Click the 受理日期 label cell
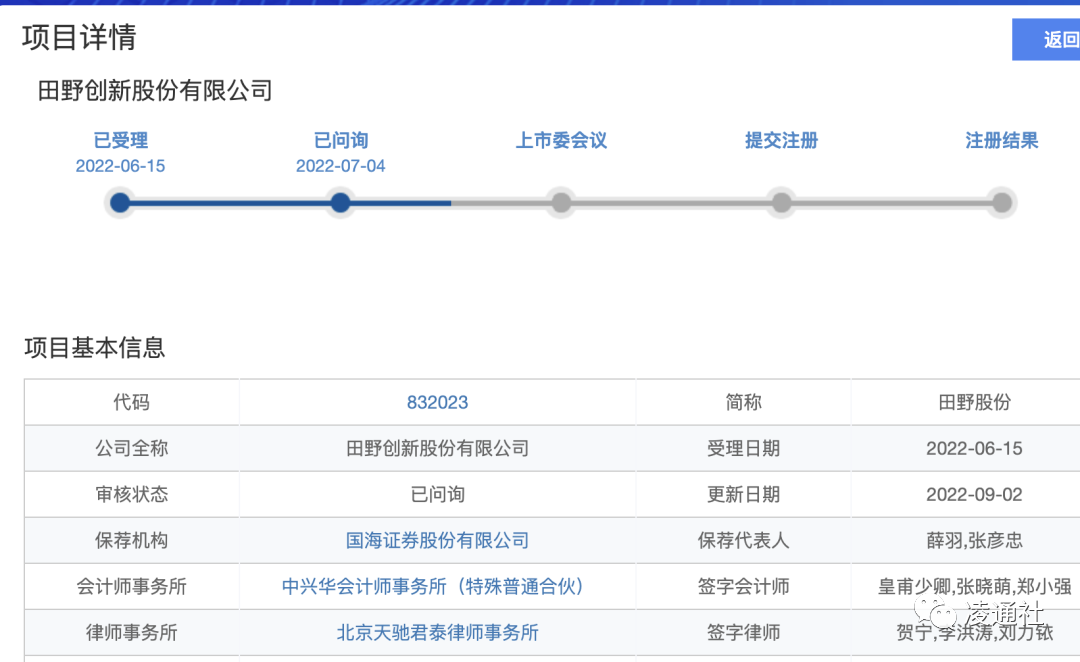Screen dimensions: 1080x662 click(x=743, y=448)
